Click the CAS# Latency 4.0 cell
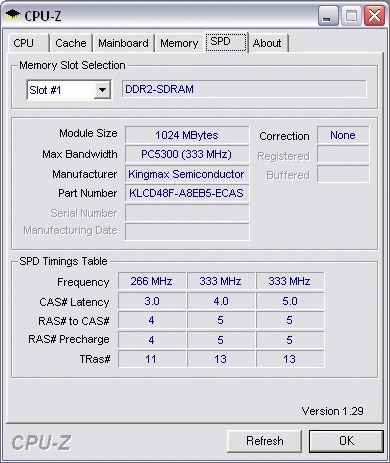 coord(221,301)
